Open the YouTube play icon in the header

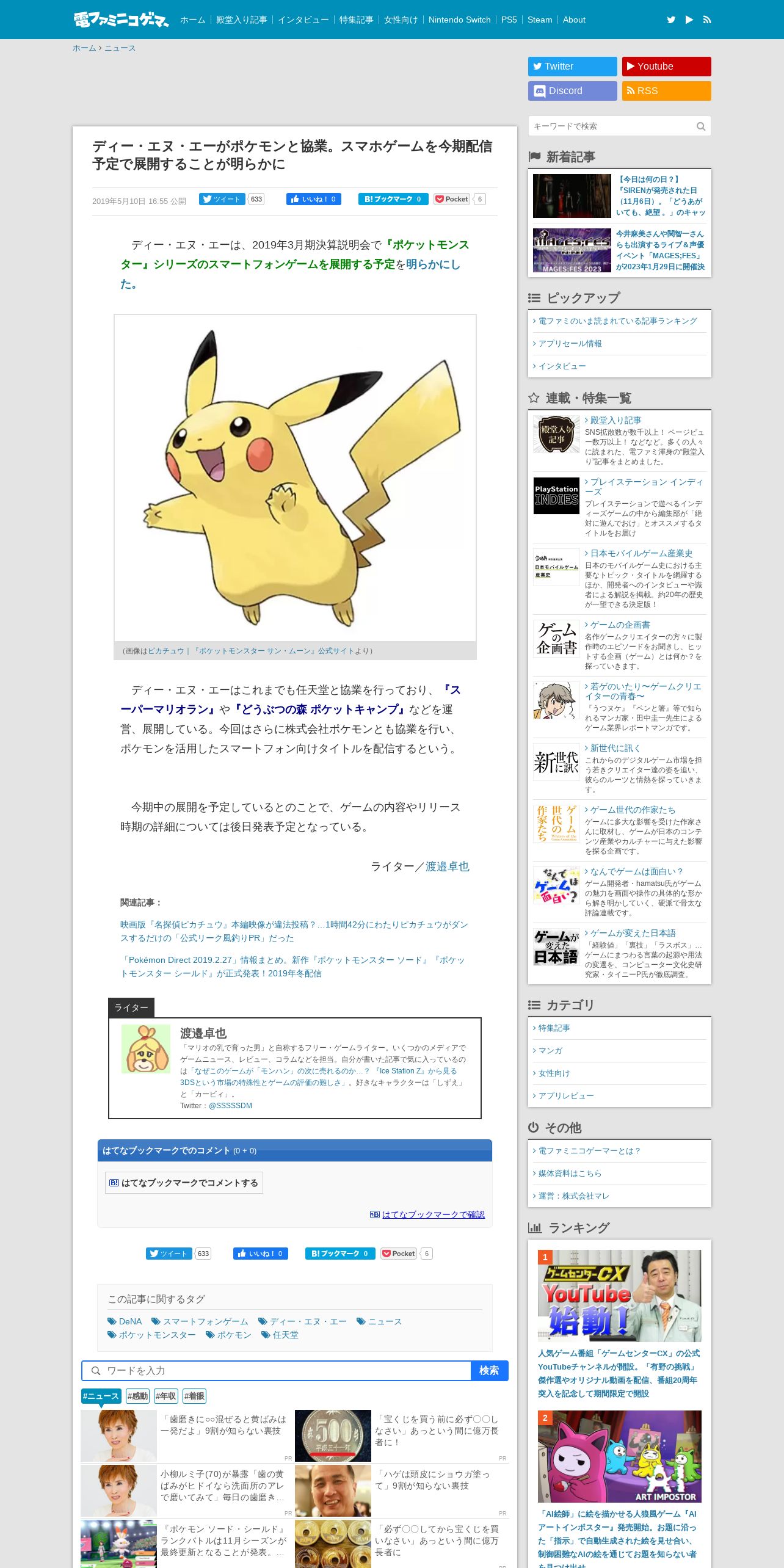[689, 20]
